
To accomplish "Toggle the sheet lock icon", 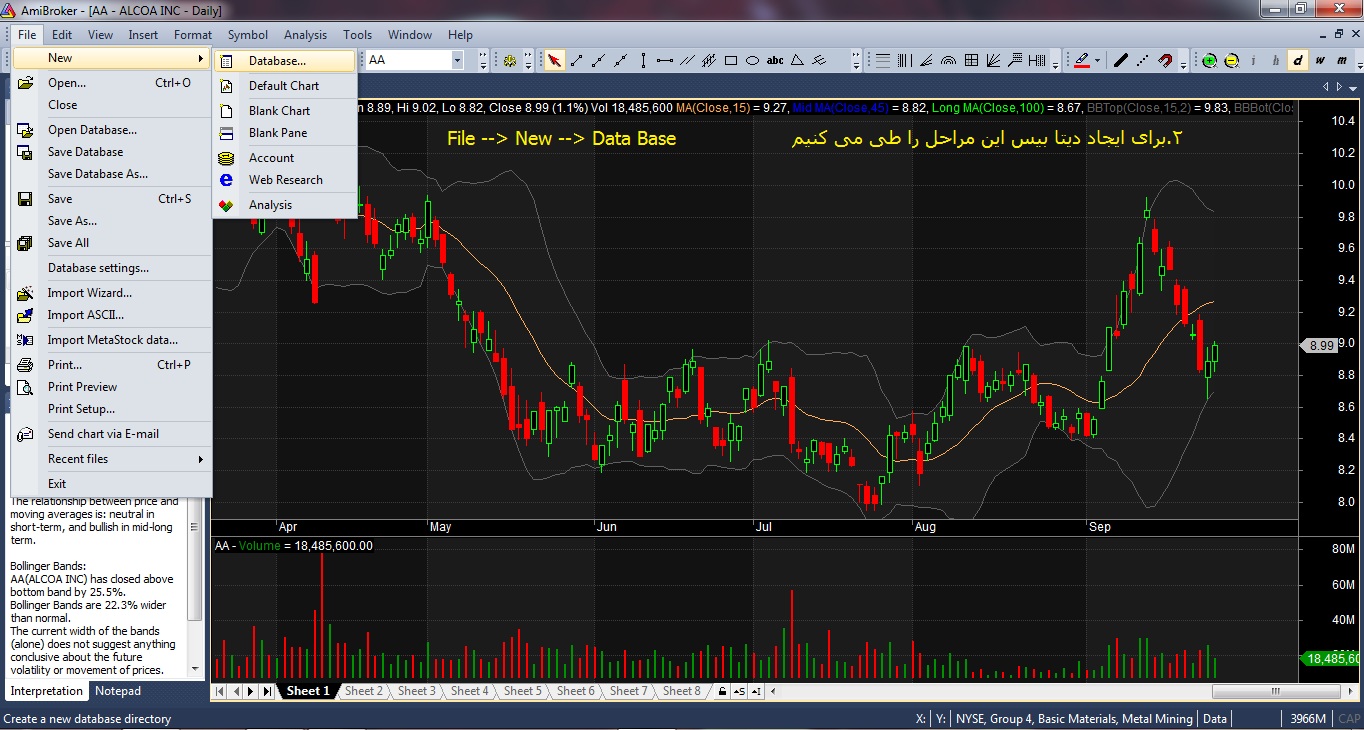I will 722,691.
